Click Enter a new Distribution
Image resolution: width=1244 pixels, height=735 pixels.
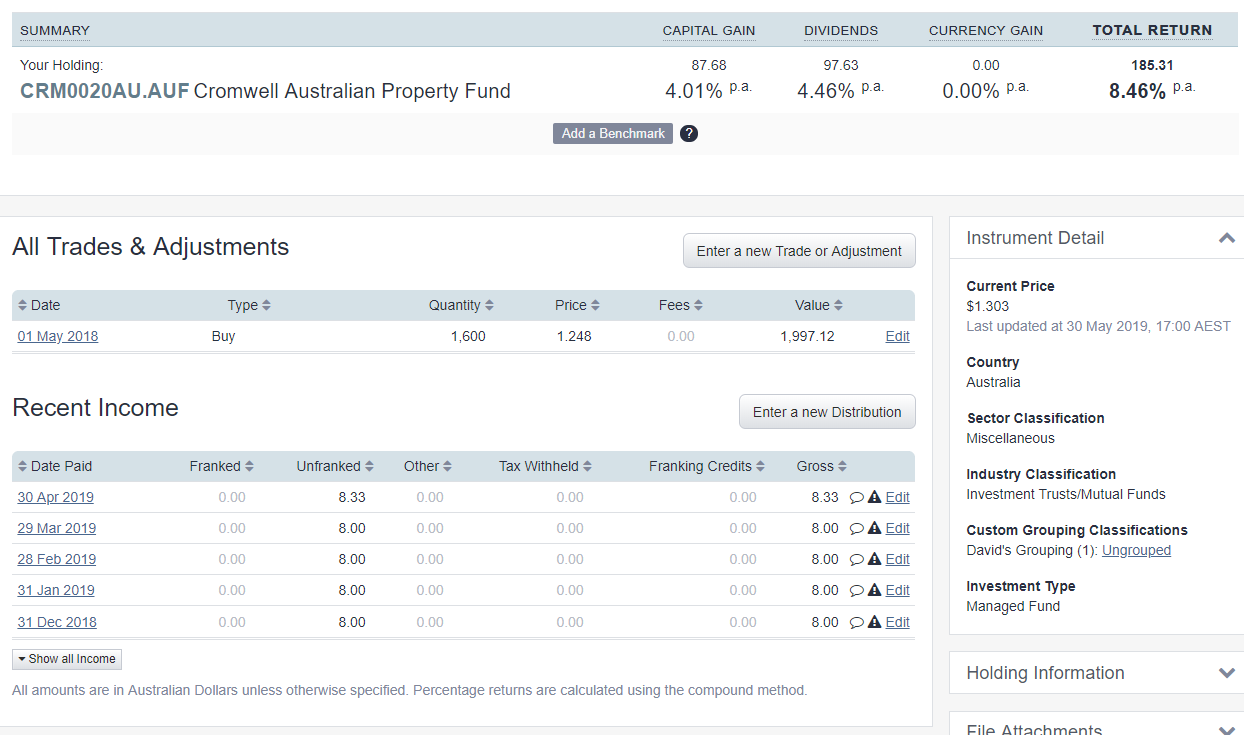pos(827,411)
